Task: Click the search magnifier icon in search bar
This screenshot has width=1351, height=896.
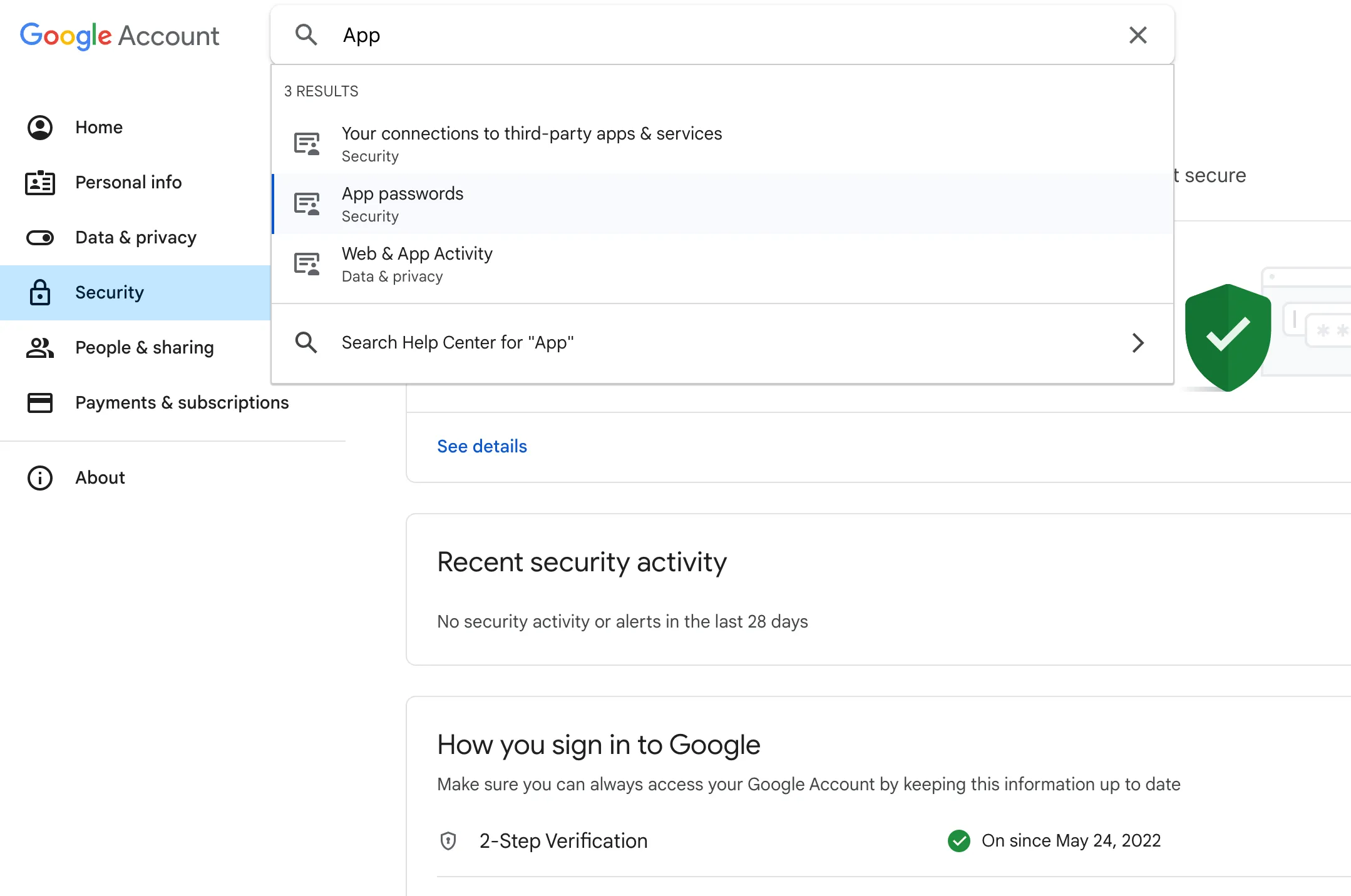Action: tap(306, 35)
